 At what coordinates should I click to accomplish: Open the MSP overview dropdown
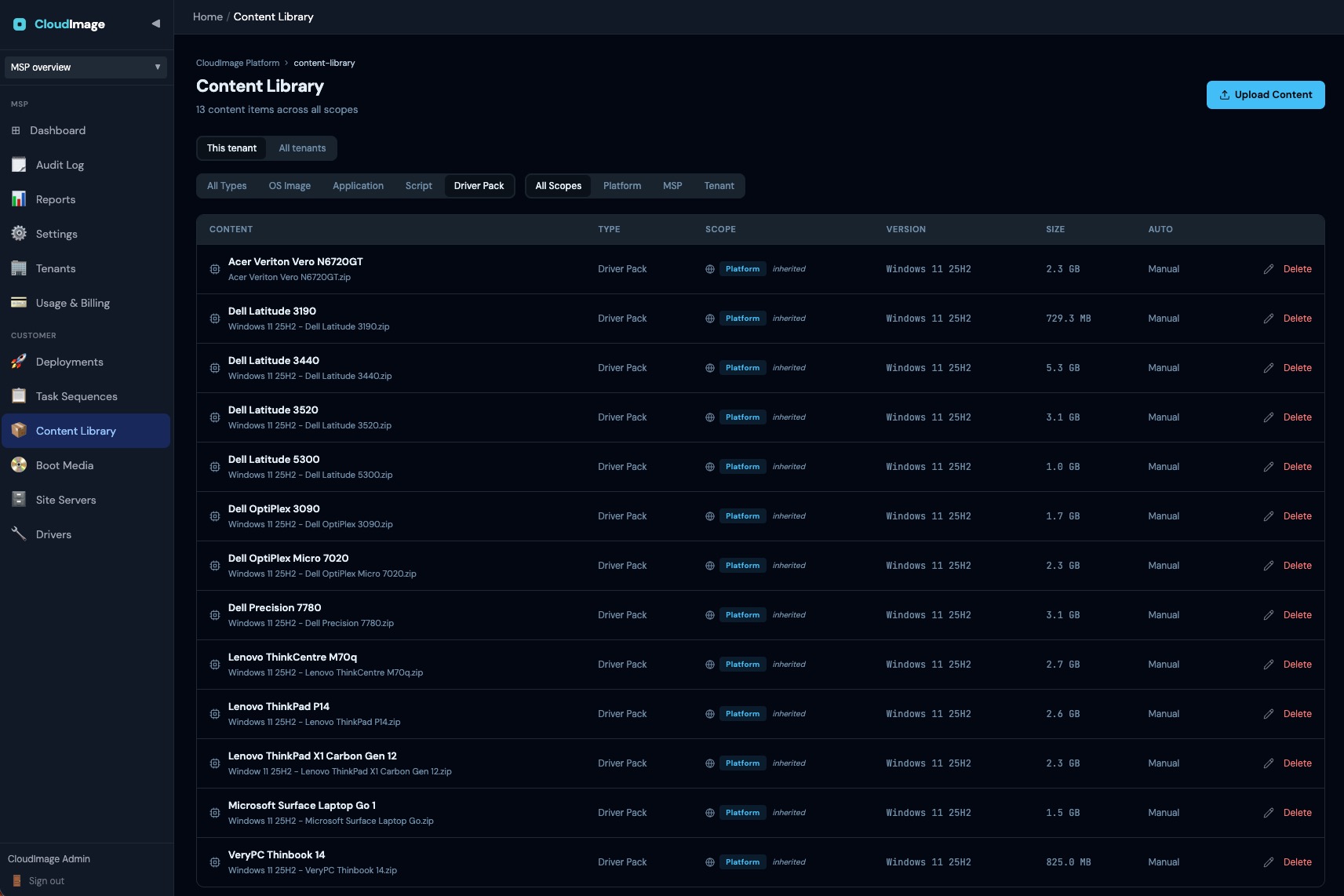(86, 67)
